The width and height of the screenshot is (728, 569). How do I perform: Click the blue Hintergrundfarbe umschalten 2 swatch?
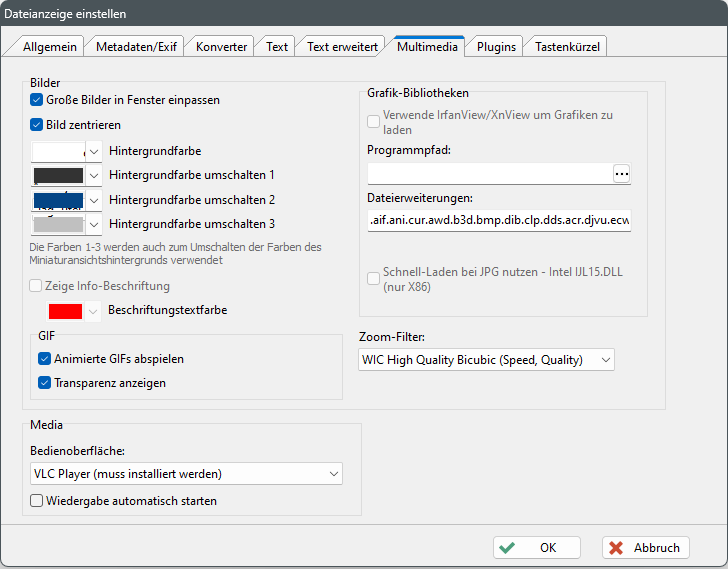click(x=58, y=200)
